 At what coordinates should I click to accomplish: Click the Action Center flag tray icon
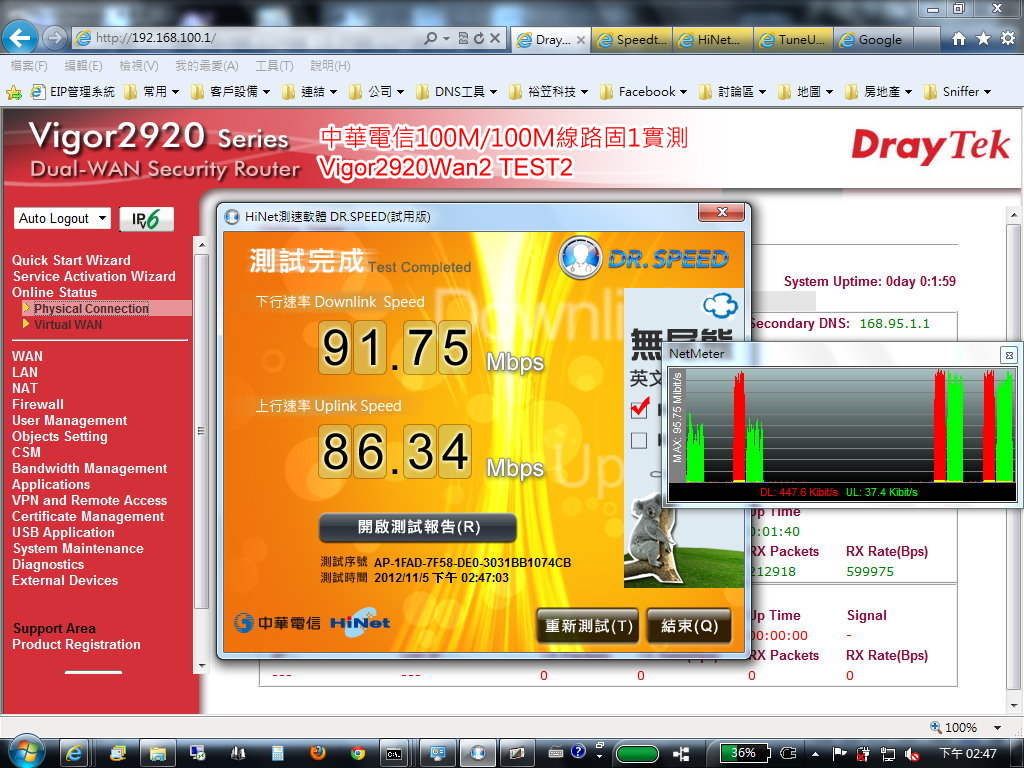point(839,754)
